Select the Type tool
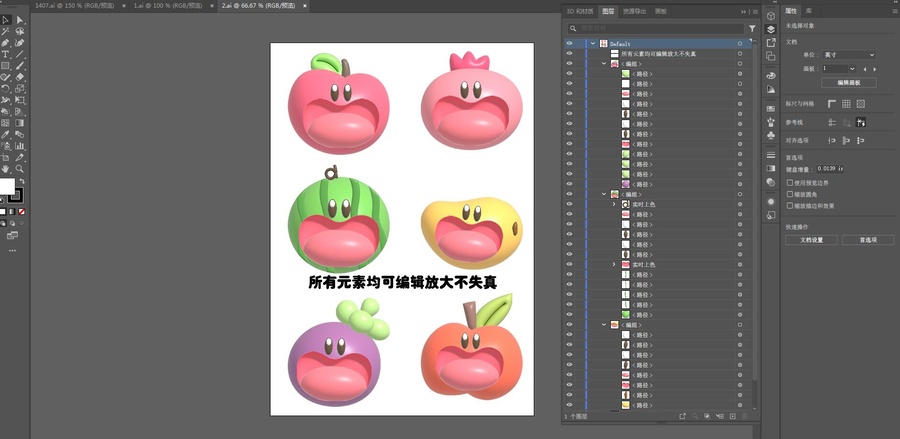 point(5,54)
